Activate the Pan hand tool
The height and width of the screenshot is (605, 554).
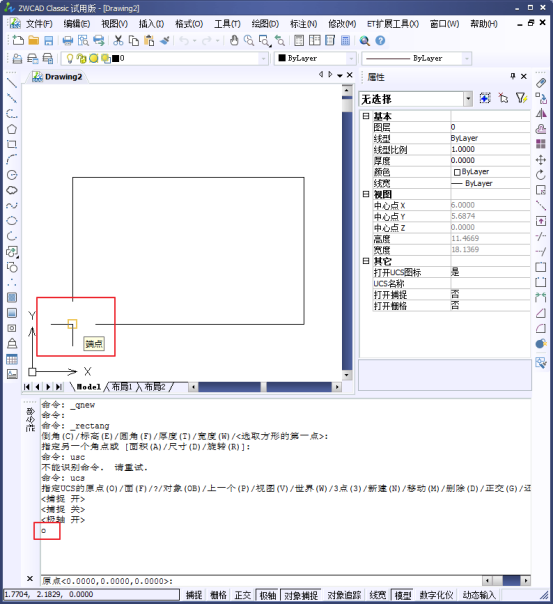coord(234,41)
